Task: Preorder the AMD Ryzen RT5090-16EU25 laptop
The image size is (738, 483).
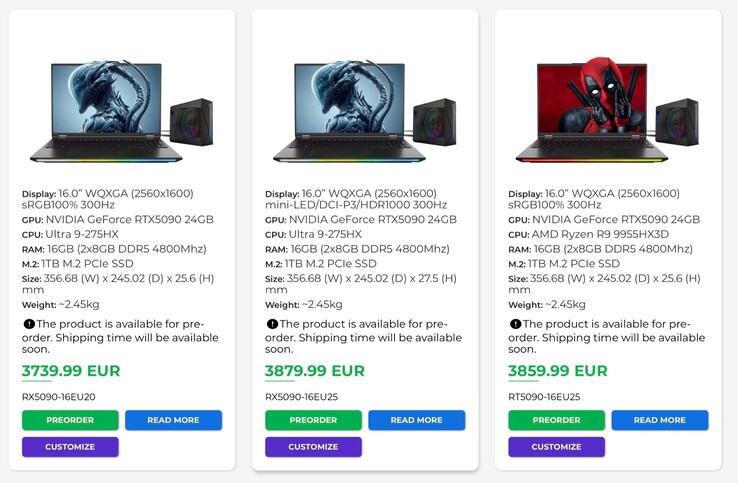Action: point(556,420)
